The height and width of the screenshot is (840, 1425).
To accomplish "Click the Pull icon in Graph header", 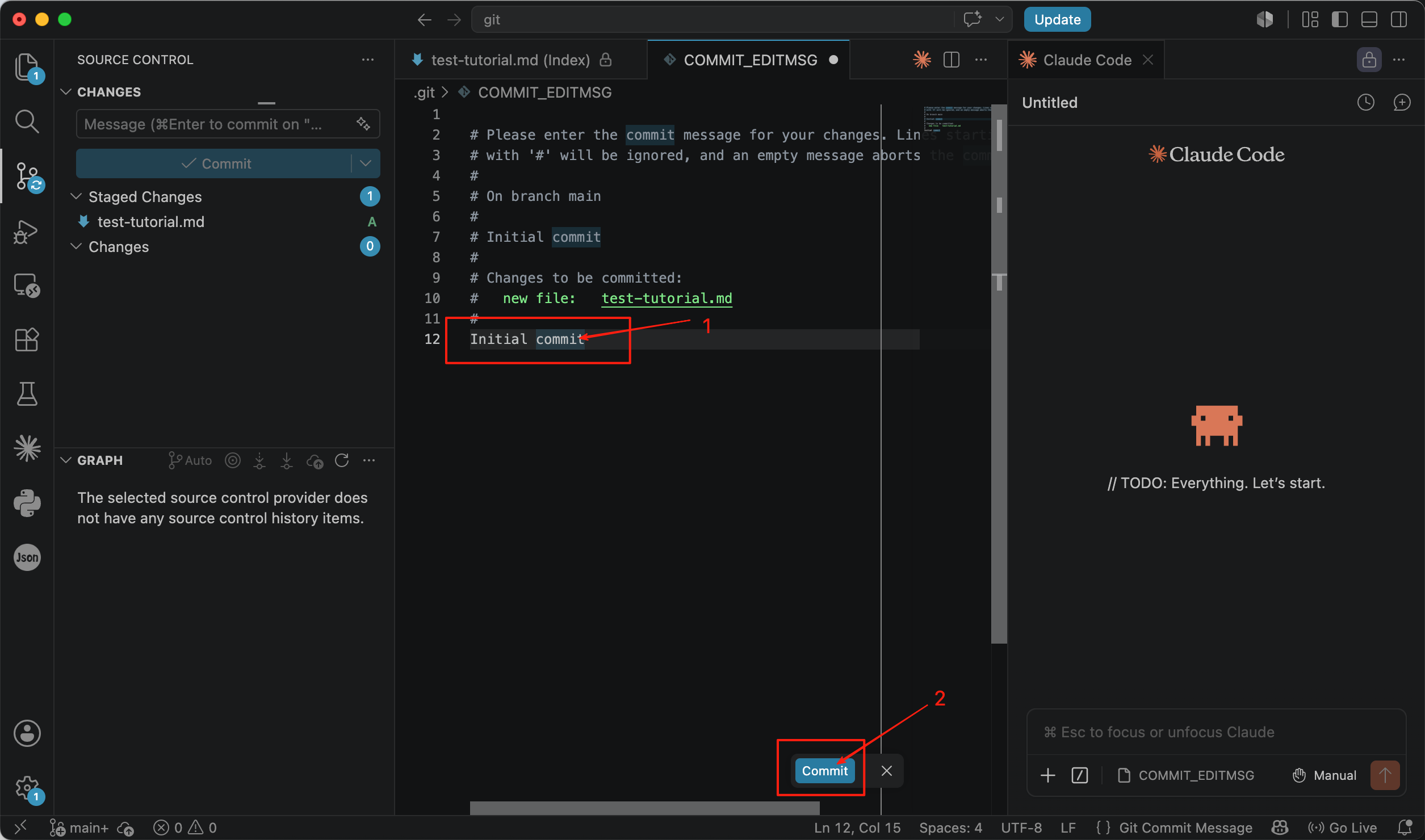I will click(x=287, y=460).
